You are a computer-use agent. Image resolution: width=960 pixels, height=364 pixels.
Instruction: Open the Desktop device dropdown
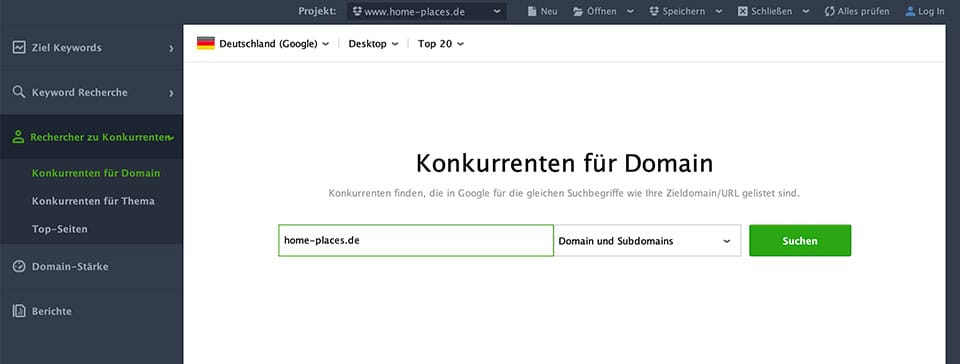click(373, 43)
